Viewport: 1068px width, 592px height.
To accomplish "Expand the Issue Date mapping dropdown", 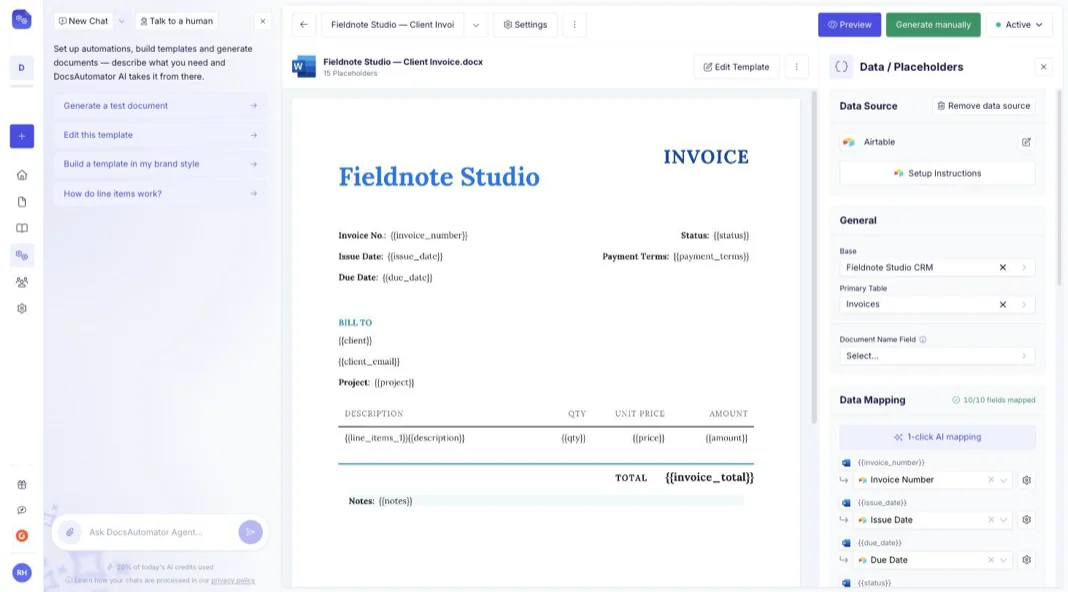I will 1003,520.
